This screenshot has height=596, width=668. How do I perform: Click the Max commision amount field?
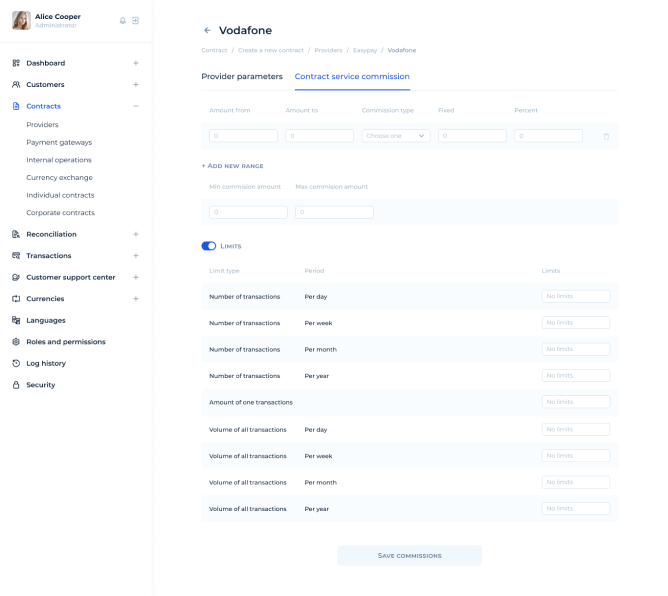point(334,212)
